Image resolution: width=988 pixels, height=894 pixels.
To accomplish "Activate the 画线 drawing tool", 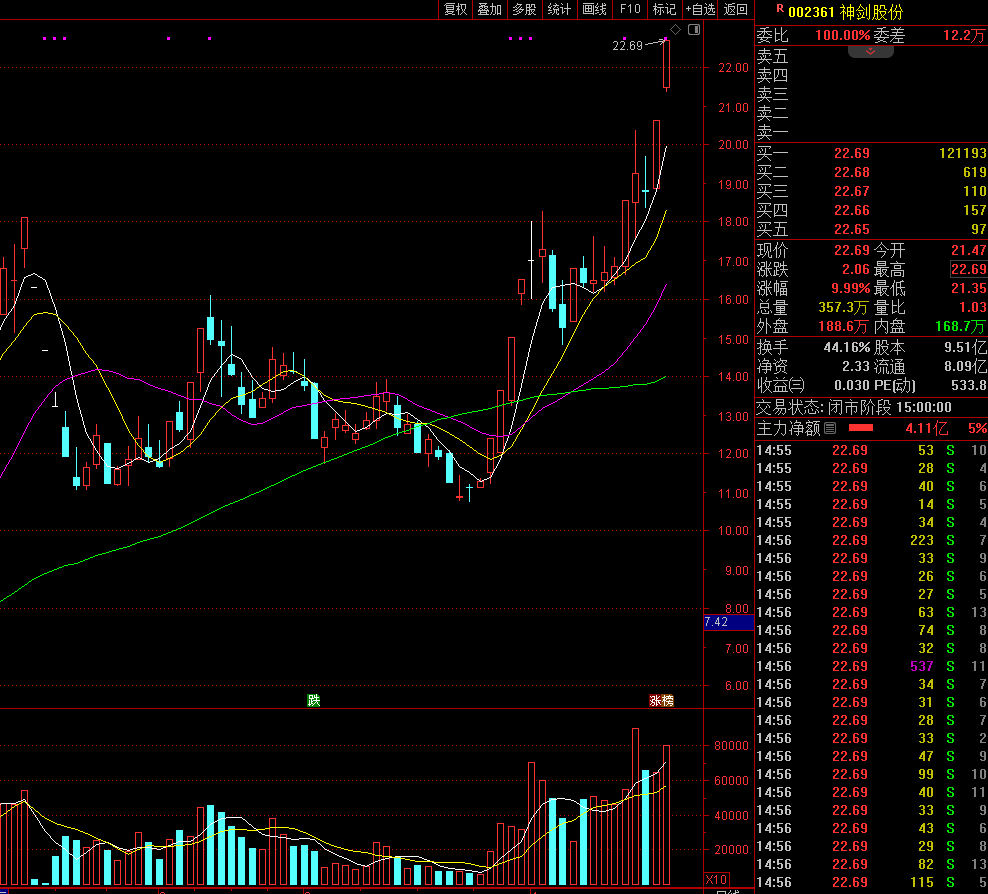I will [594, 9].
